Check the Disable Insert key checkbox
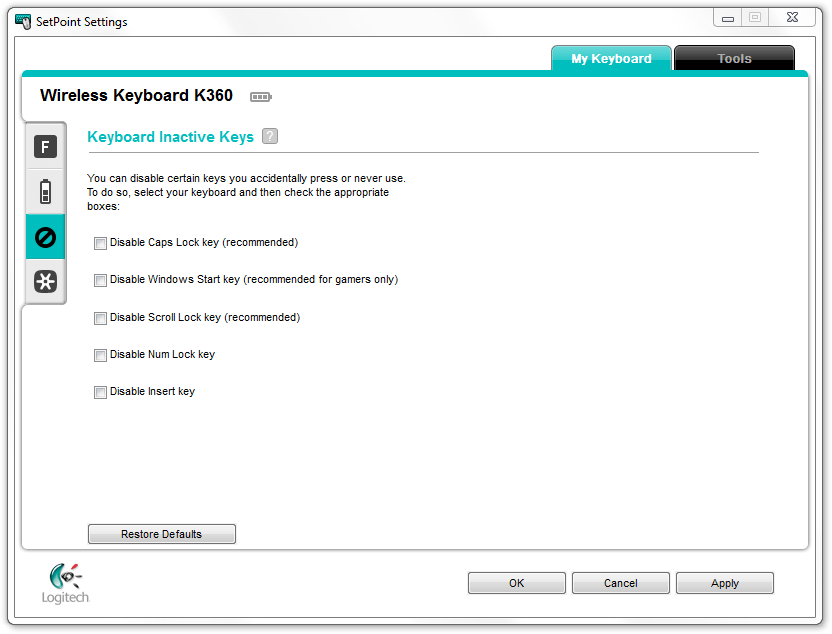The width and height of the screenshot is (832, 634). 100,392
